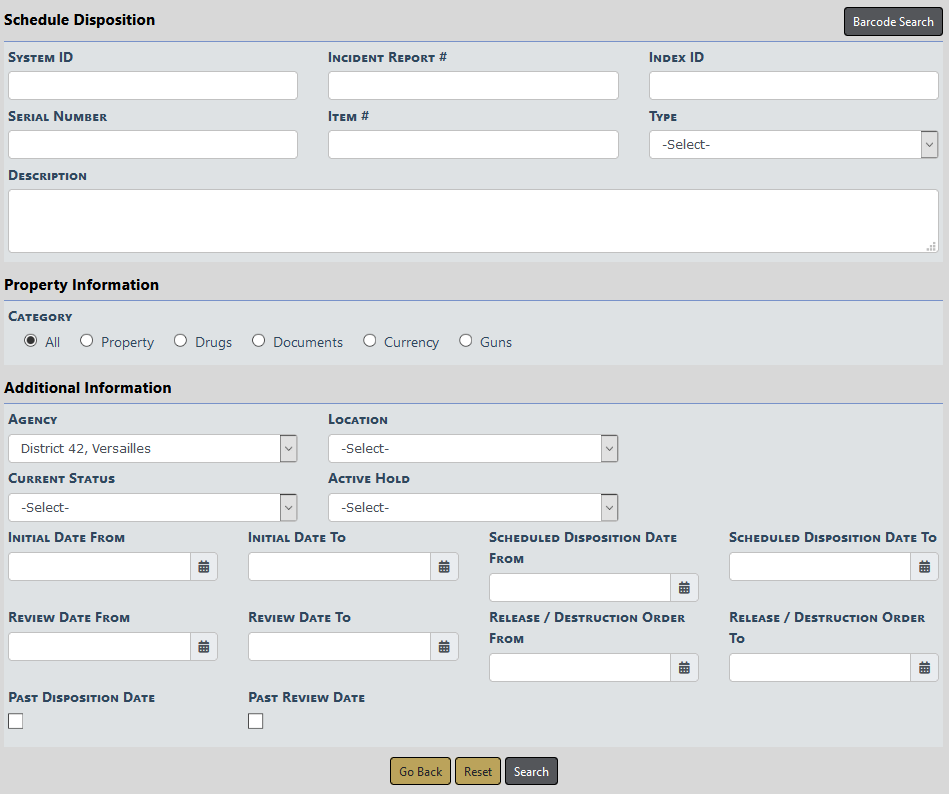Open Scheduled Disposition Date To calendar
The width and height of the screenshot is (949, 794).
coord(925,567)
